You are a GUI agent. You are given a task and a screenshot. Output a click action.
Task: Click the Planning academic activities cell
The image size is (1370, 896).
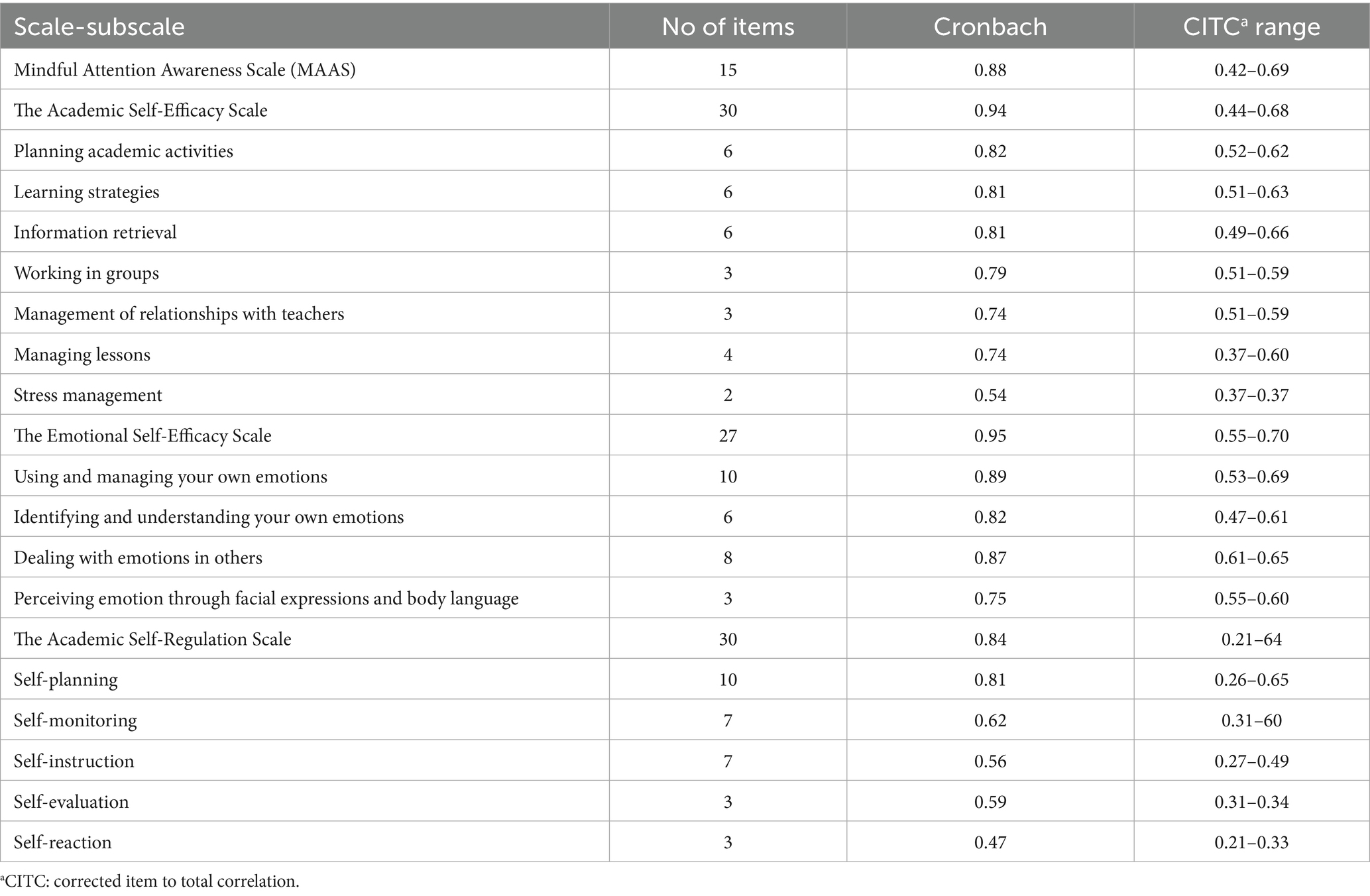tap(123, 151)
